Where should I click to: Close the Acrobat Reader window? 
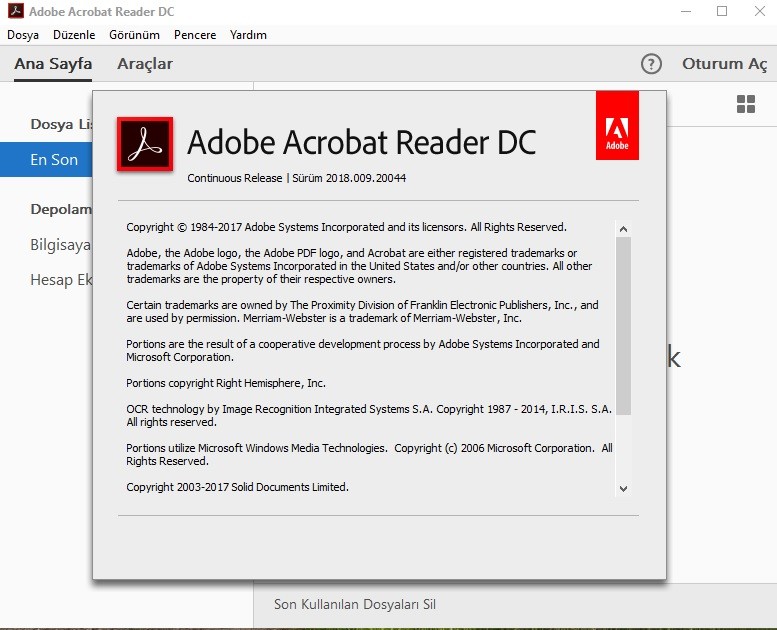pos(760,11)
